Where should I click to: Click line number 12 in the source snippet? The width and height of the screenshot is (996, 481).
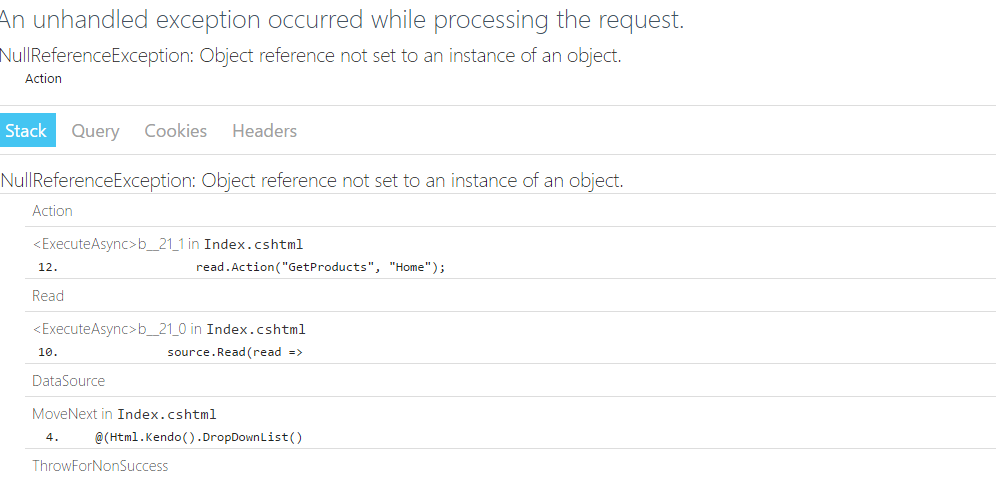48,267
